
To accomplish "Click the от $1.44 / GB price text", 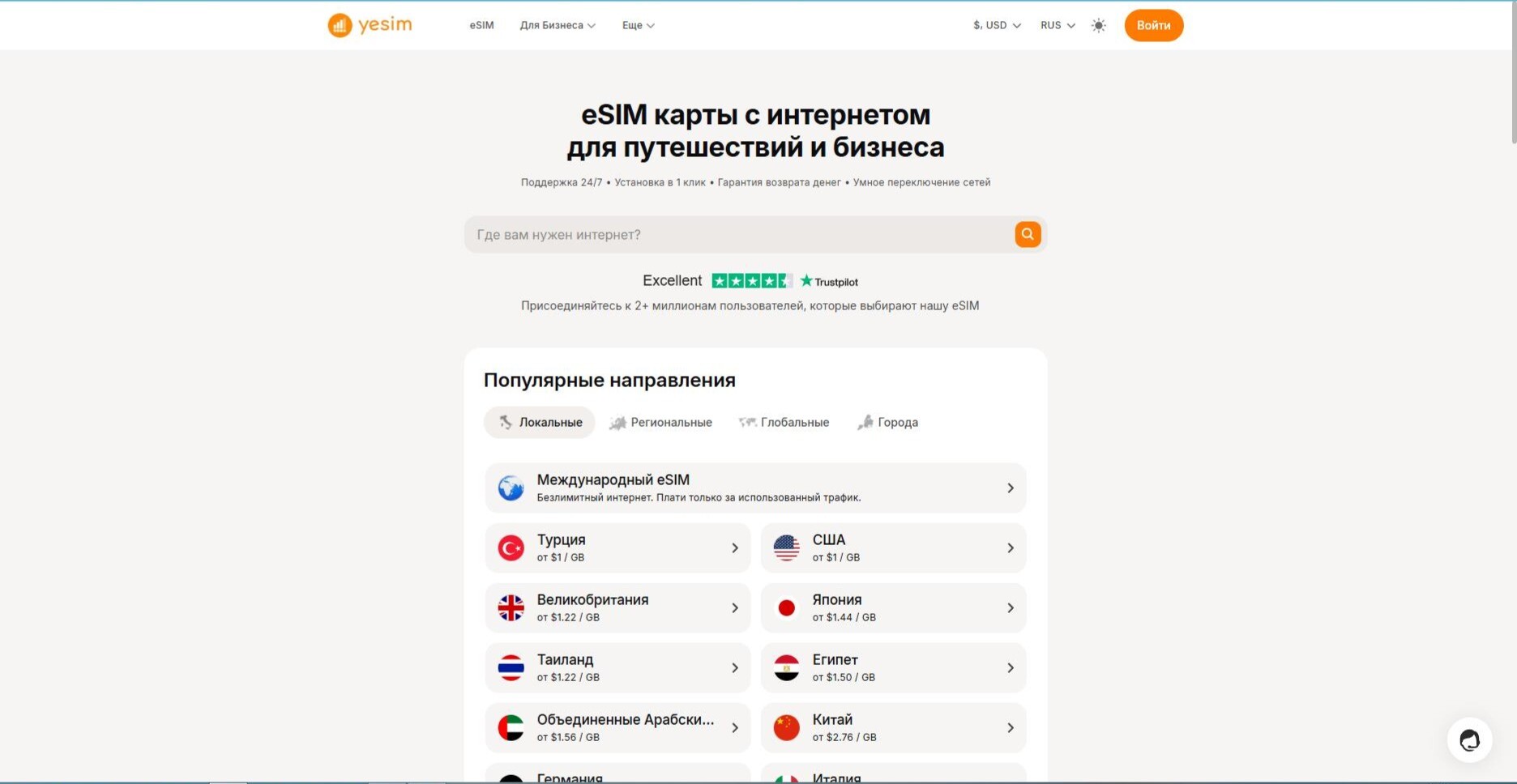I will [844, 617].
